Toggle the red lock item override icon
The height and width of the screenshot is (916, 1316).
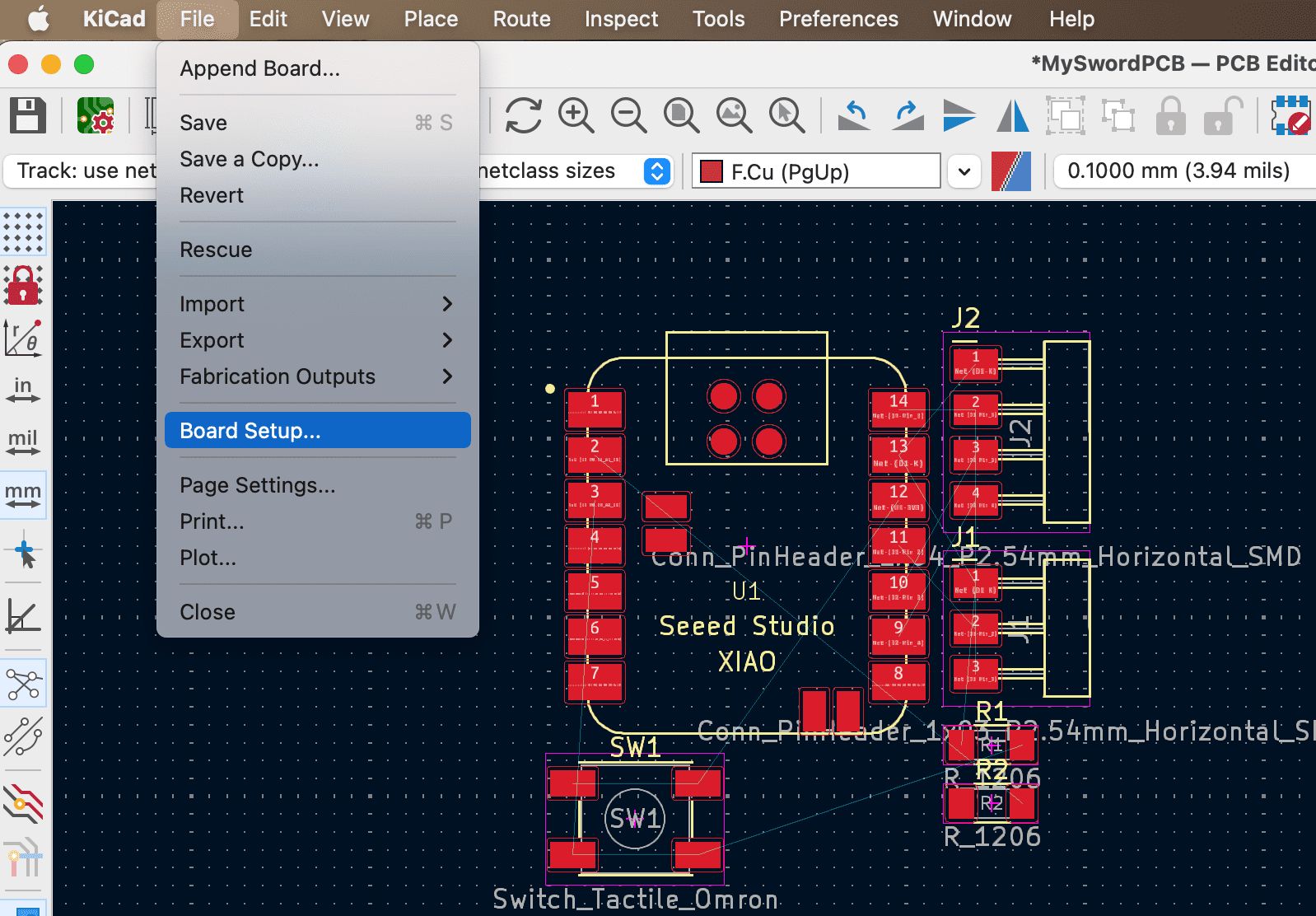pyautogui.click(x=24, y=285)
